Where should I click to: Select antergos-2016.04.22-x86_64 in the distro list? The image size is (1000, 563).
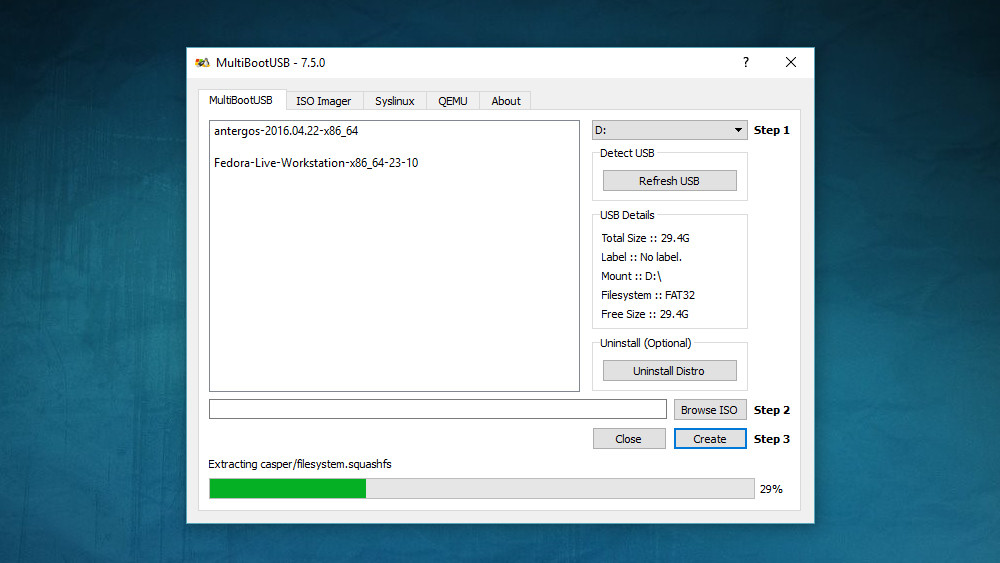point(286,131)
